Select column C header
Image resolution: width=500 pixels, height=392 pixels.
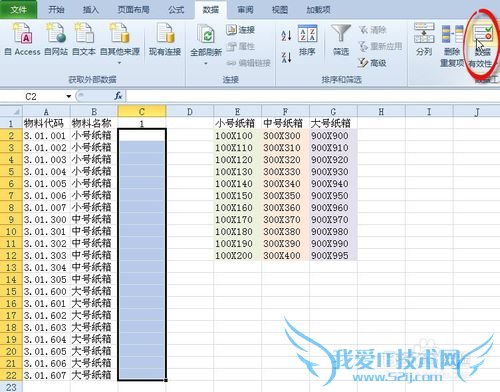(142, 111)
